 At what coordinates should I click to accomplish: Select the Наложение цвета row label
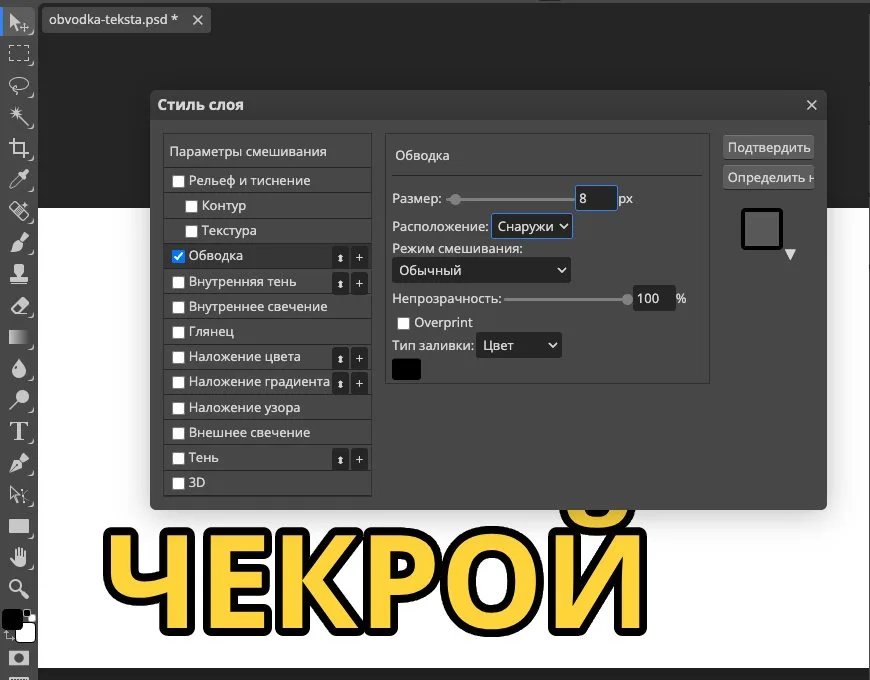coord(245,357)
